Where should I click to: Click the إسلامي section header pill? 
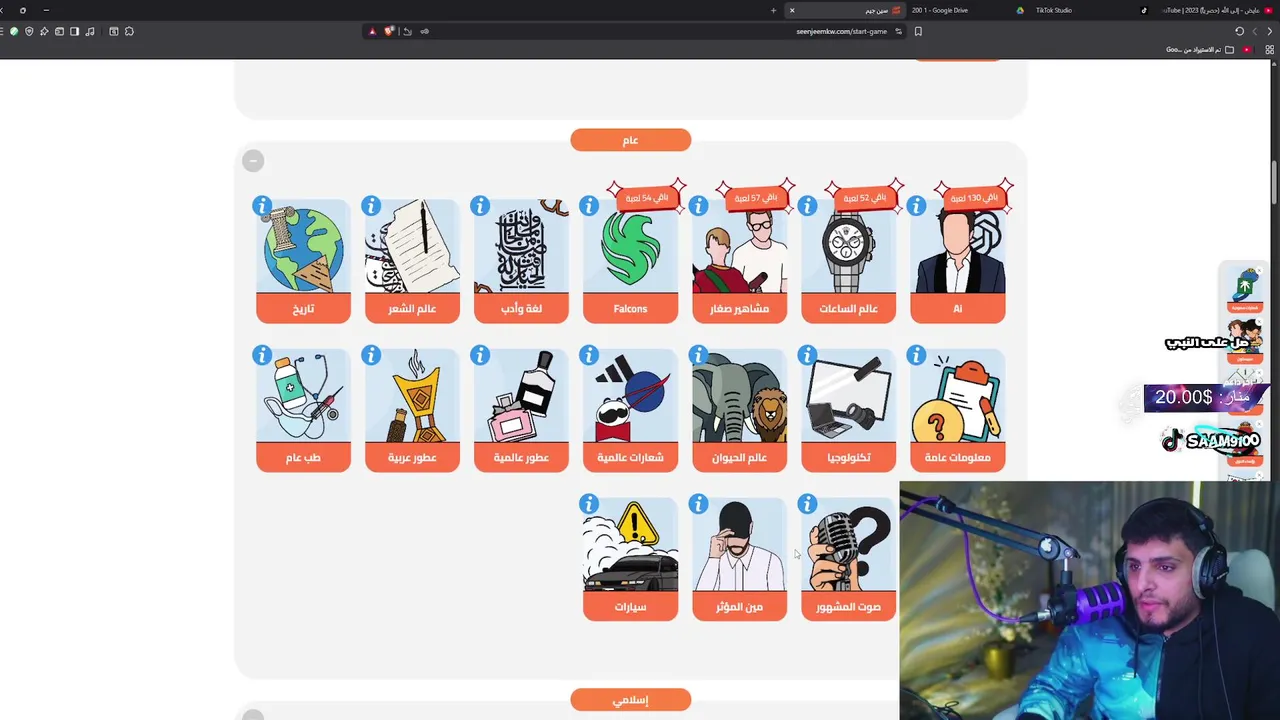point(630,700)
